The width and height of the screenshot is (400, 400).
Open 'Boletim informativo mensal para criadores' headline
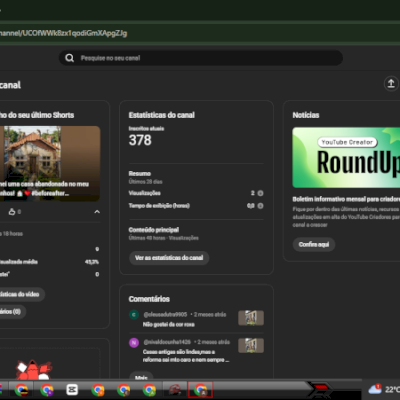click(346, 199)
